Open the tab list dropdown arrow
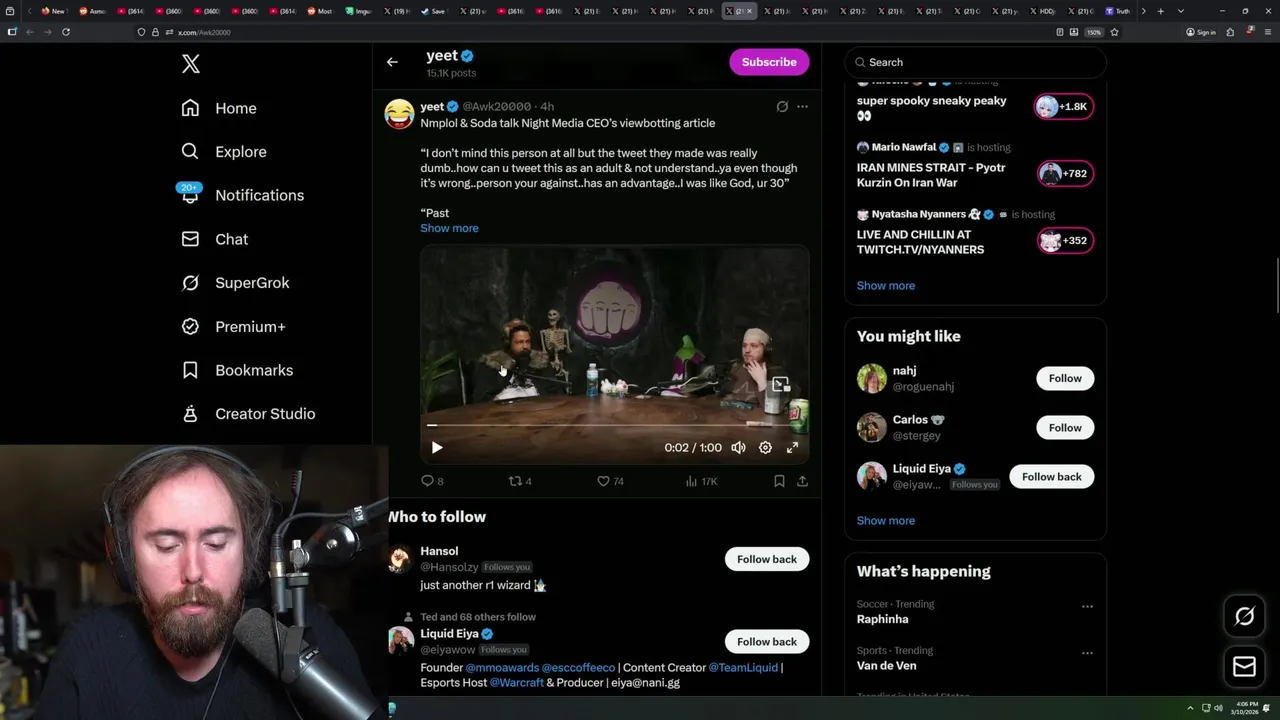The height and width of the screenshot is (720, 1280). pyautogui.click(x=1181, y=11)
